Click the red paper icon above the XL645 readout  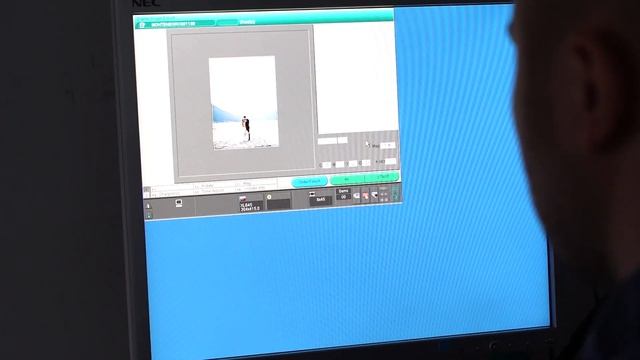pyautogui.click(x=243, y=198)
